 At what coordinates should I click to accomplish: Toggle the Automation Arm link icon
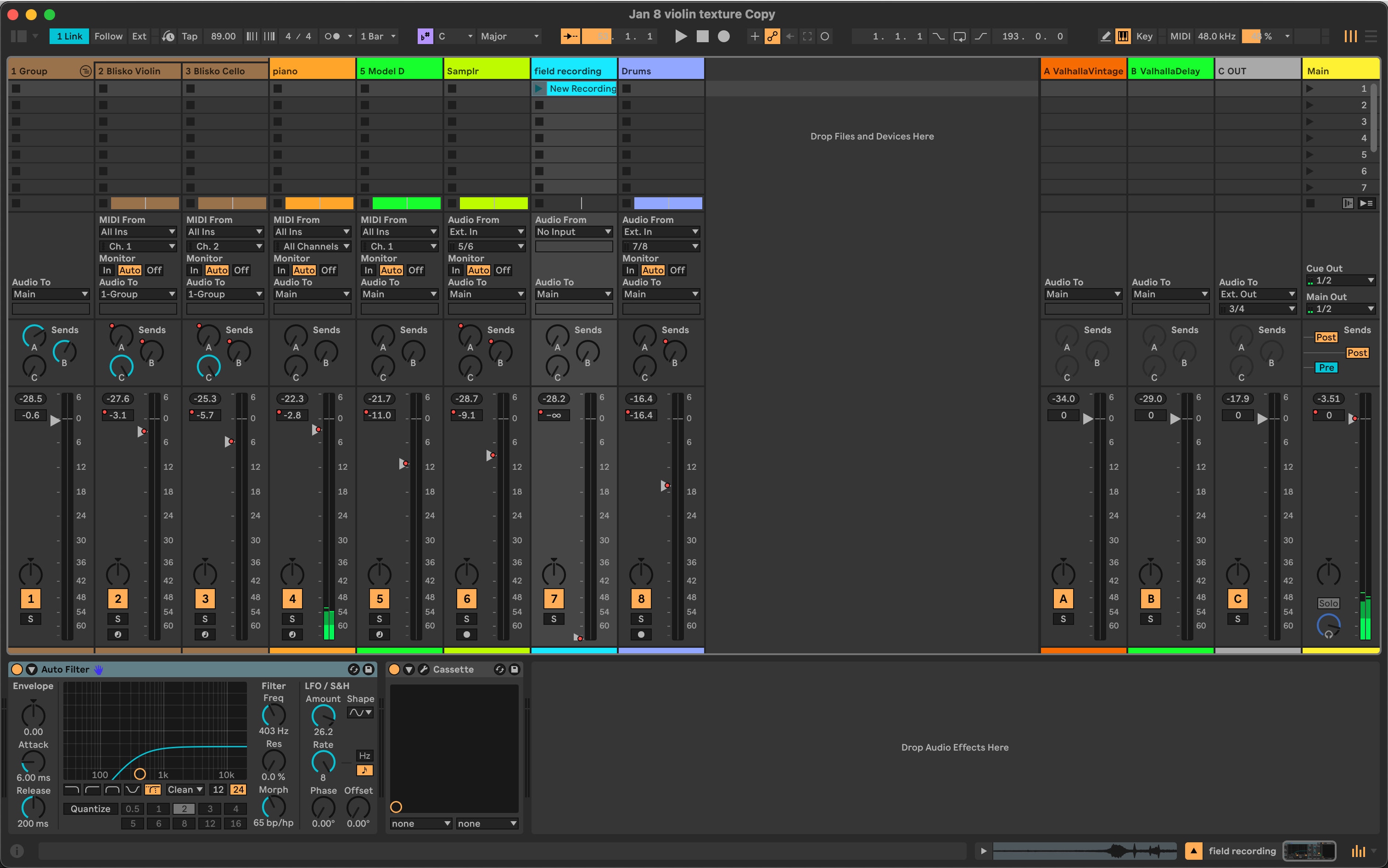772,36
